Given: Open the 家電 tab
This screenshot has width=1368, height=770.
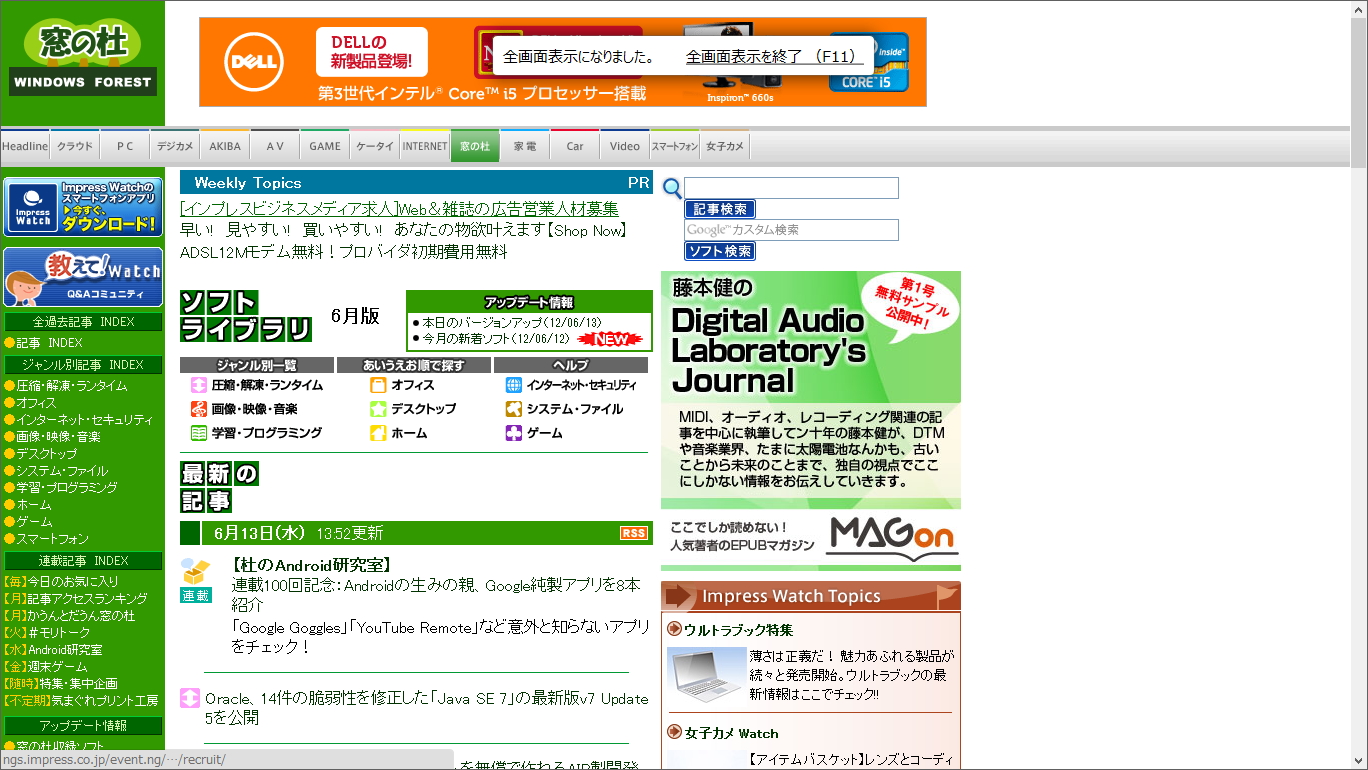Looking at the screenshot, I should point(524,145).
